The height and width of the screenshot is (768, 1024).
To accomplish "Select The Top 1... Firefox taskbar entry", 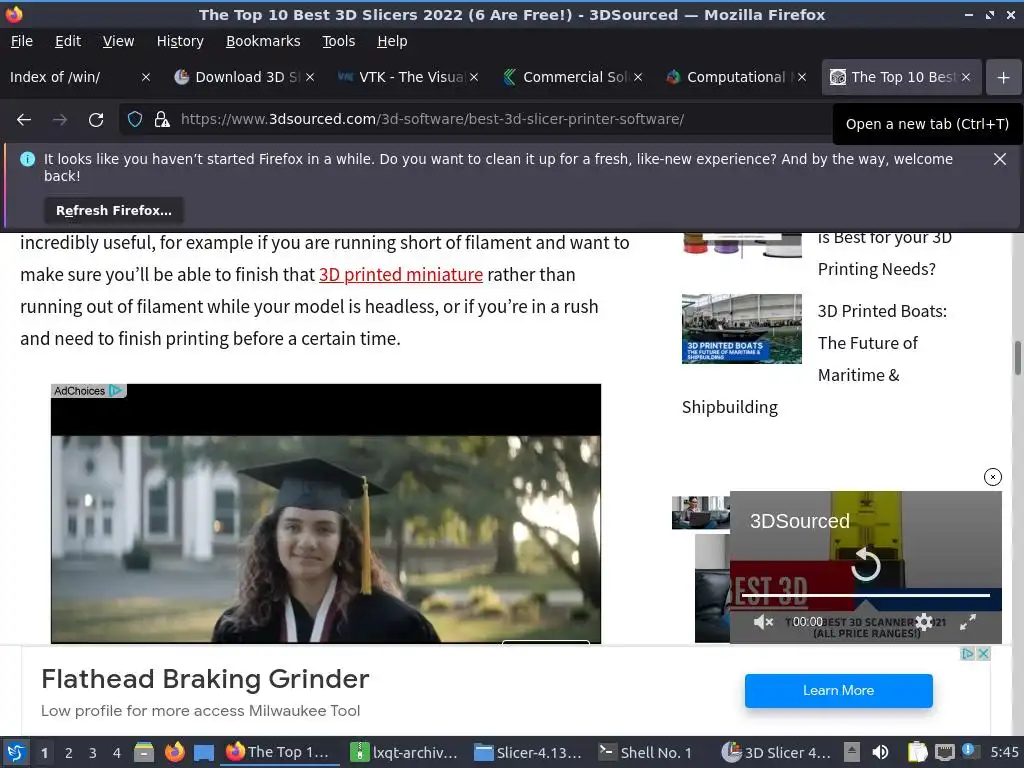I will (x=279, y=752).
